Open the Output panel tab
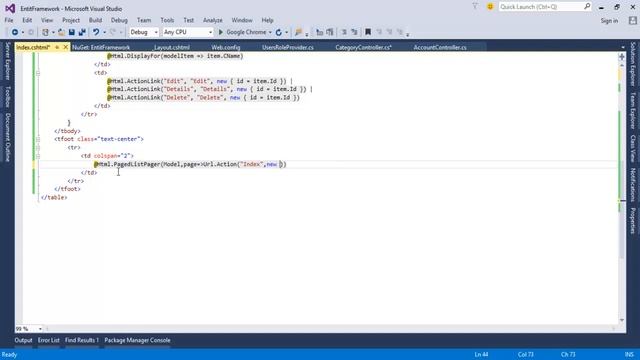This screenshot has width=640, height=360. coord(23,340)
